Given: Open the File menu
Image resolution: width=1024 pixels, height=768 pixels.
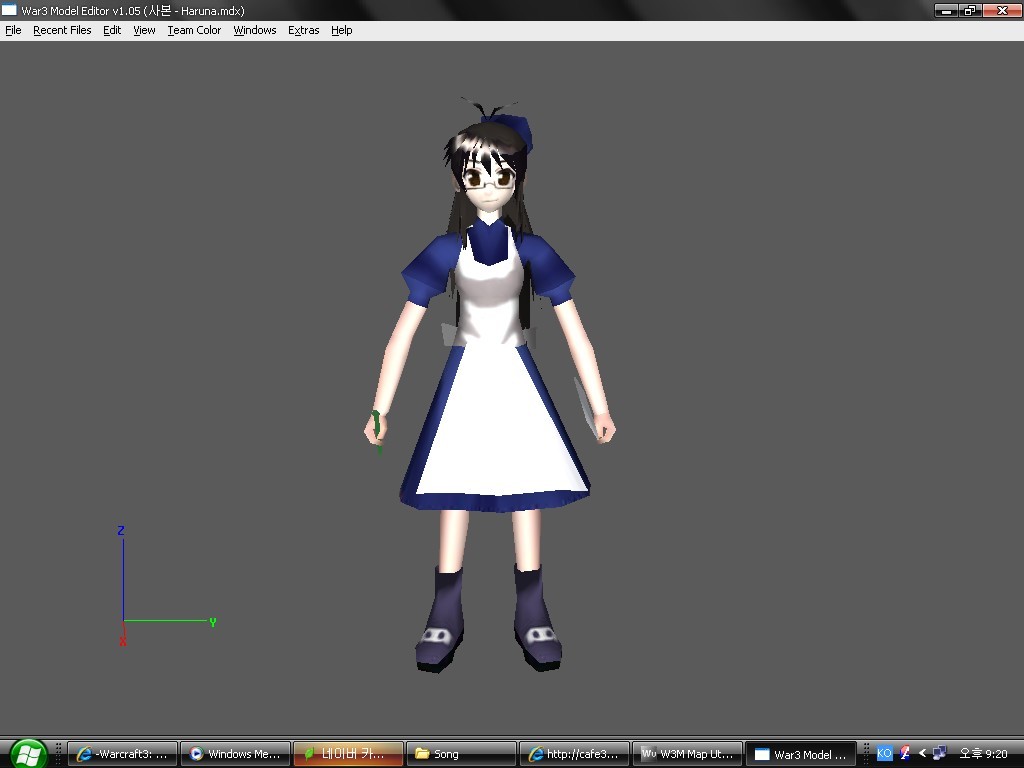Looking at the screenshot, I should tap(13, 30).
